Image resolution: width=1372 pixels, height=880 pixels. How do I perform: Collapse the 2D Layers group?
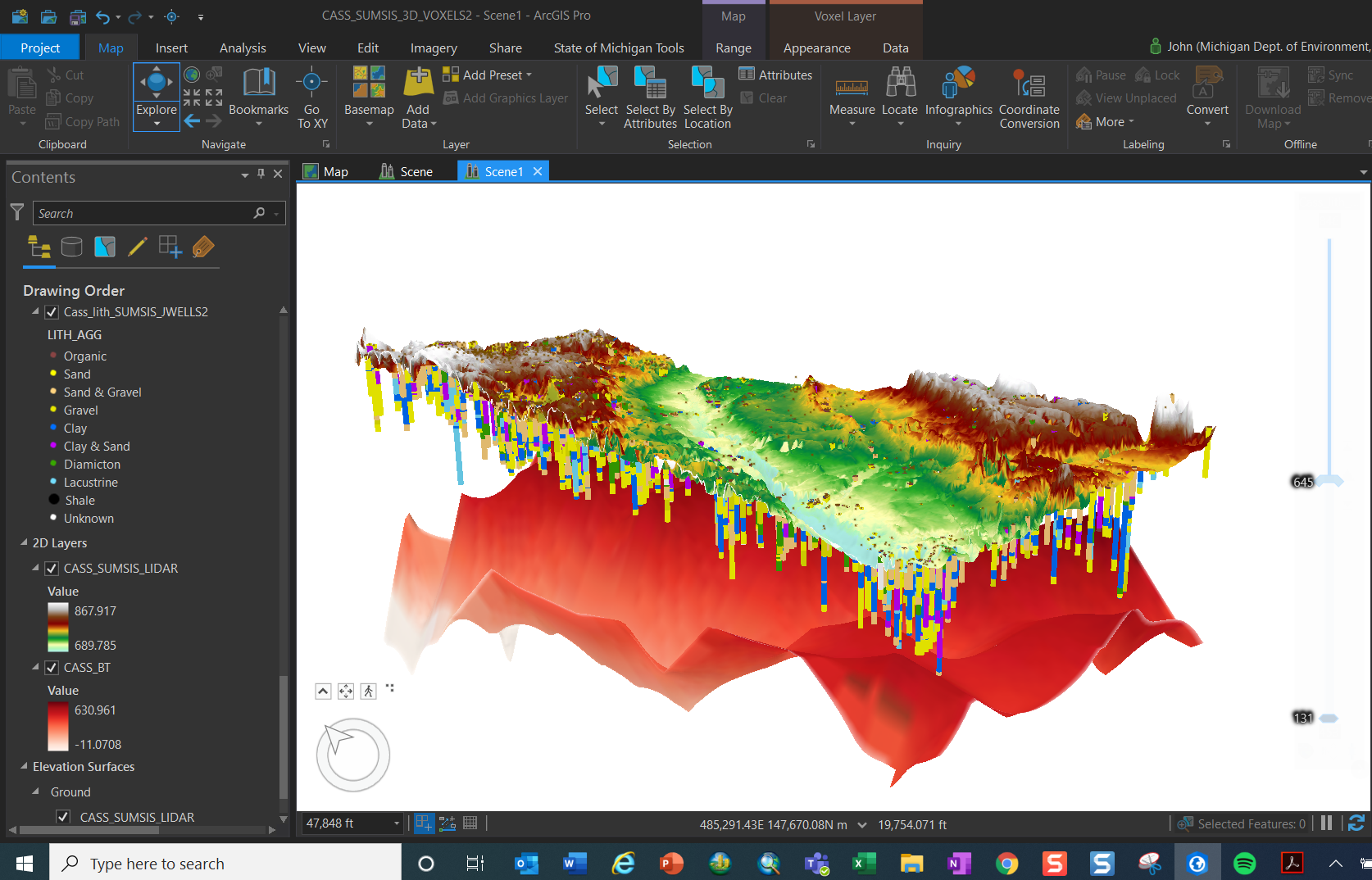tap(22, 542)
